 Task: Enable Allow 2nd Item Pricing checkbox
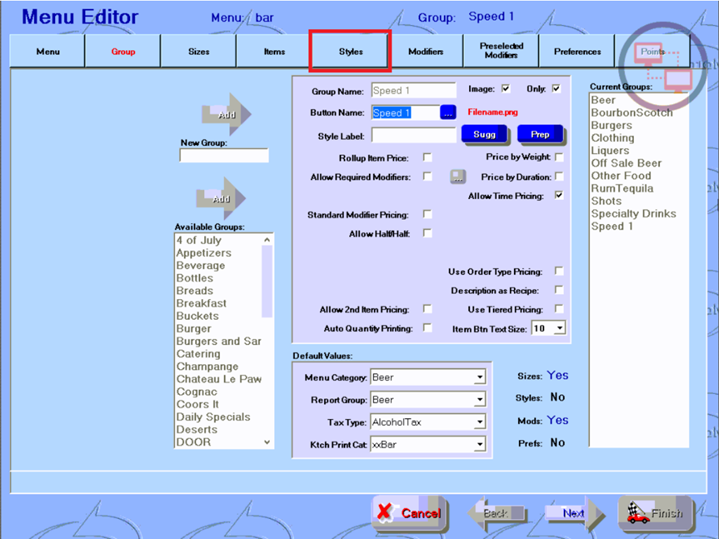coord(427,309)
